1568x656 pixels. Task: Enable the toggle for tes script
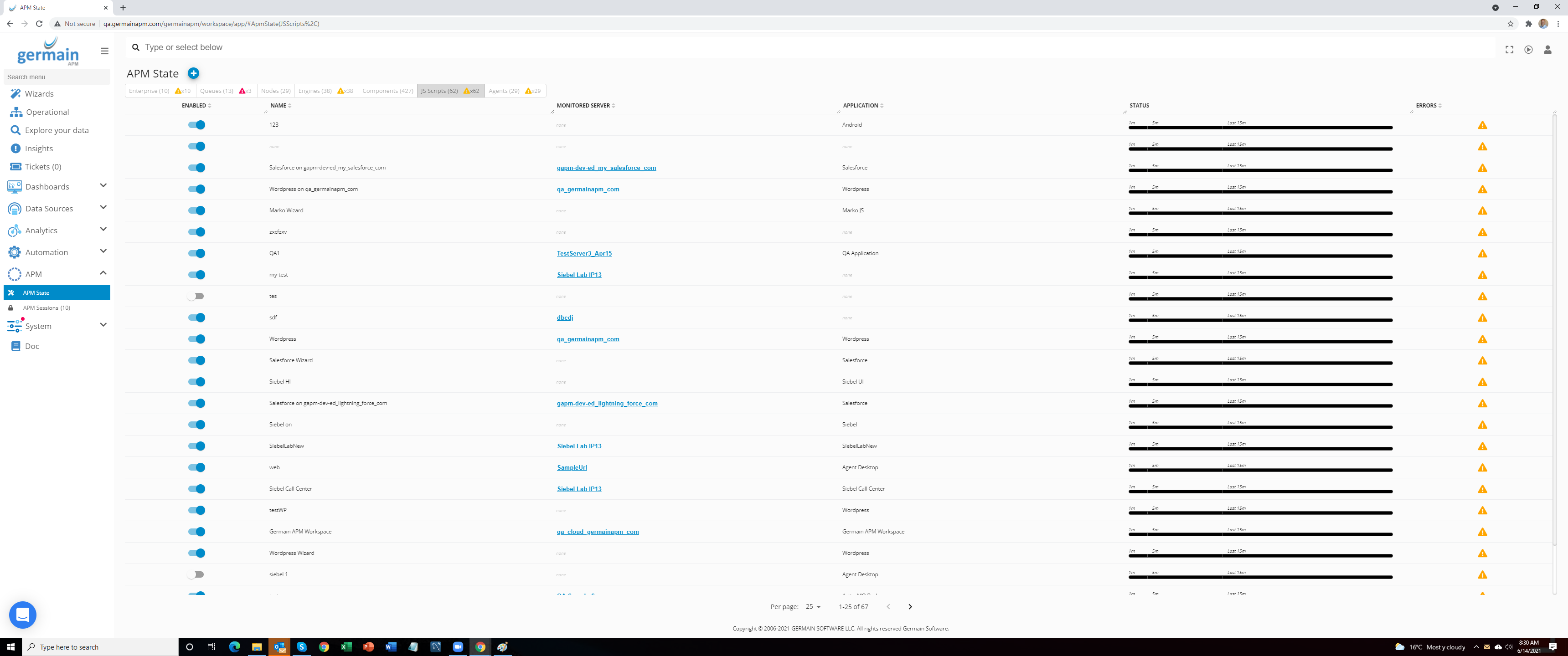(196, 297)
